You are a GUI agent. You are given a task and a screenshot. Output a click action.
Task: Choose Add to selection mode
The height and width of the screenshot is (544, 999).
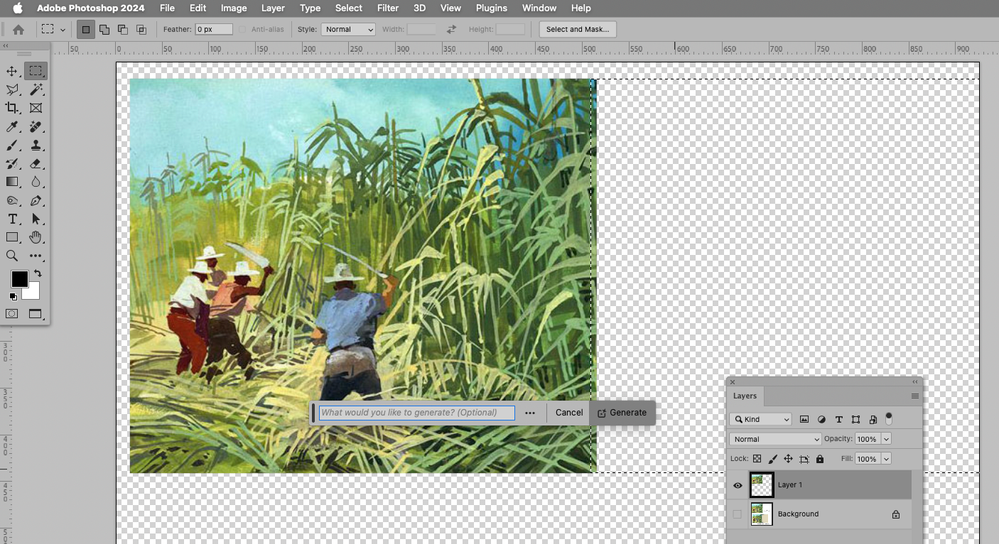(x=104, y=29)
